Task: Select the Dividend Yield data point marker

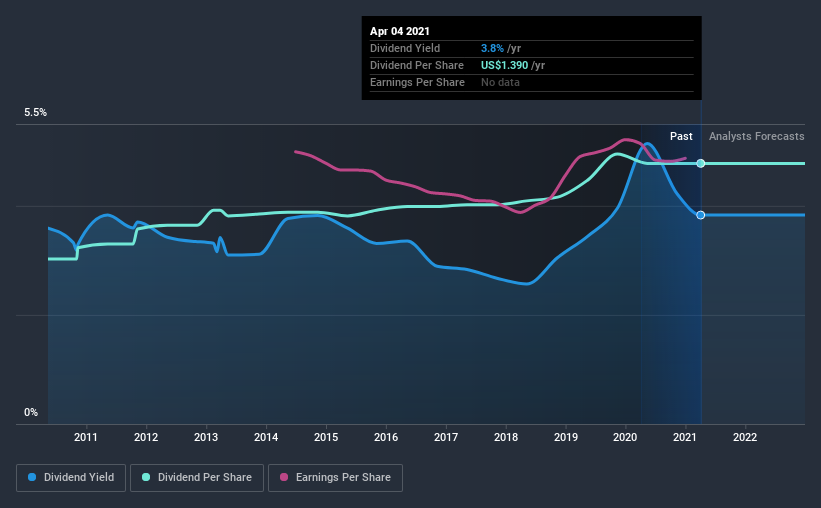Action: click(701, 215)
